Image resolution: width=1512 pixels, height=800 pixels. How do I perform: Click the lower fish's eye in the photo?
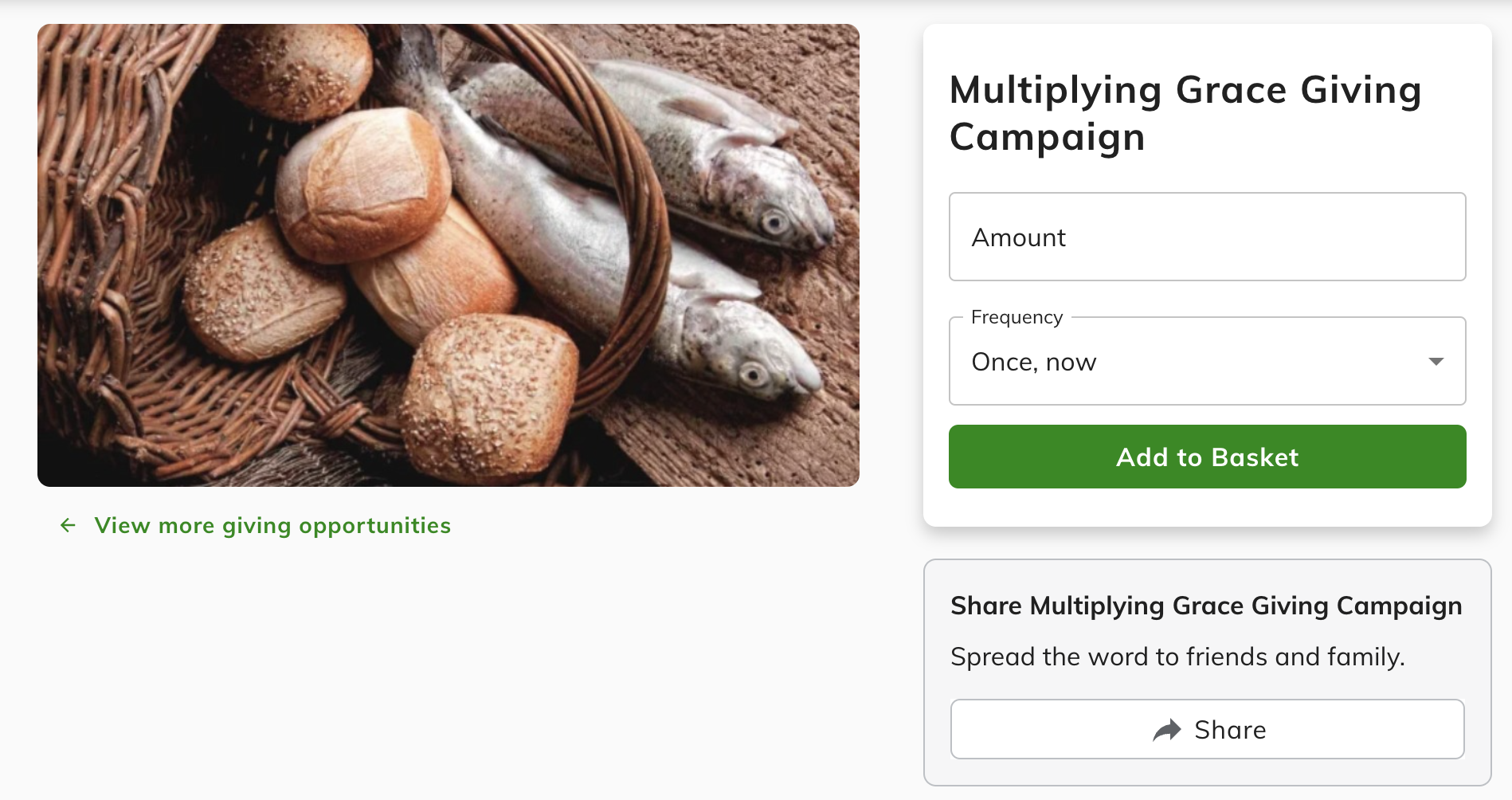(751, 373)
